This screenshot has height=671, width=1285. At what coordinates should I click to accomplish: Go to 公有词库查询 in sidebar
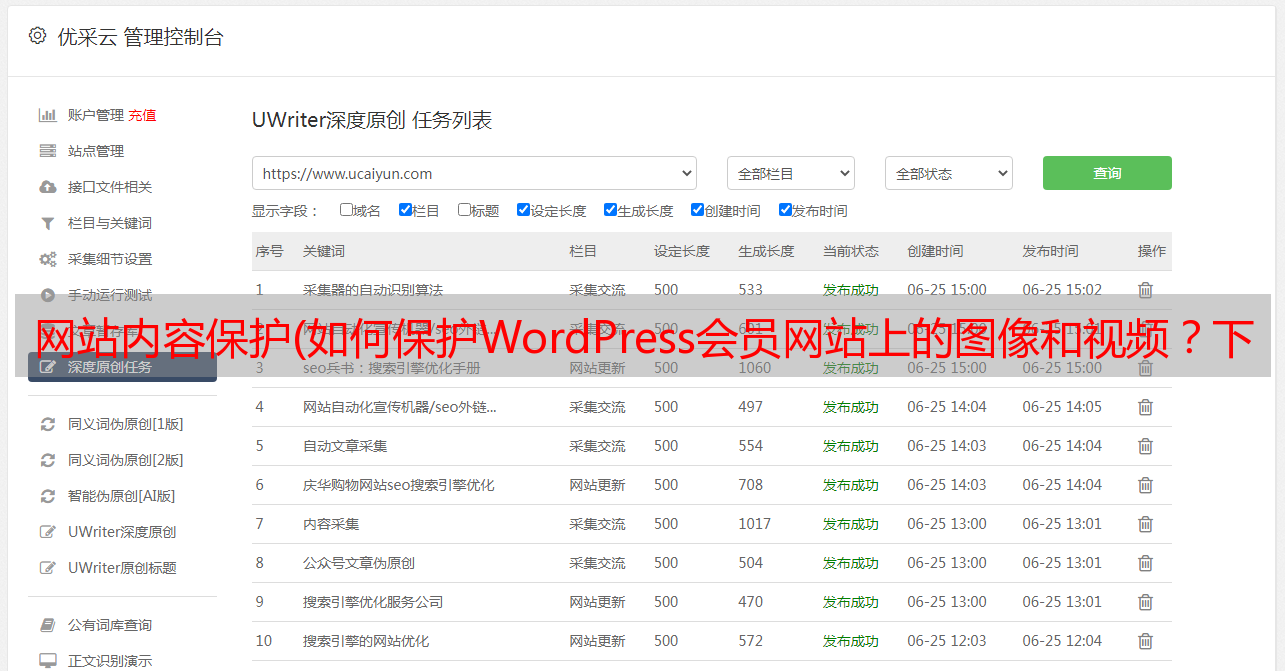click(x=109, y=625)
